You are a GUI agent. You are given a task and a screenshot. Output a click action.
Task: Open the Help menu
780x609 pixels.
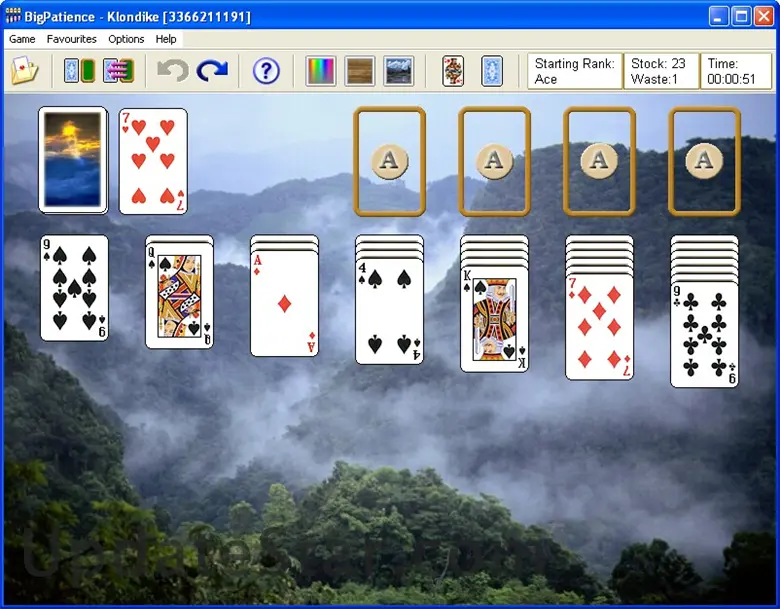pyautogui.click(x=166, y=39)
